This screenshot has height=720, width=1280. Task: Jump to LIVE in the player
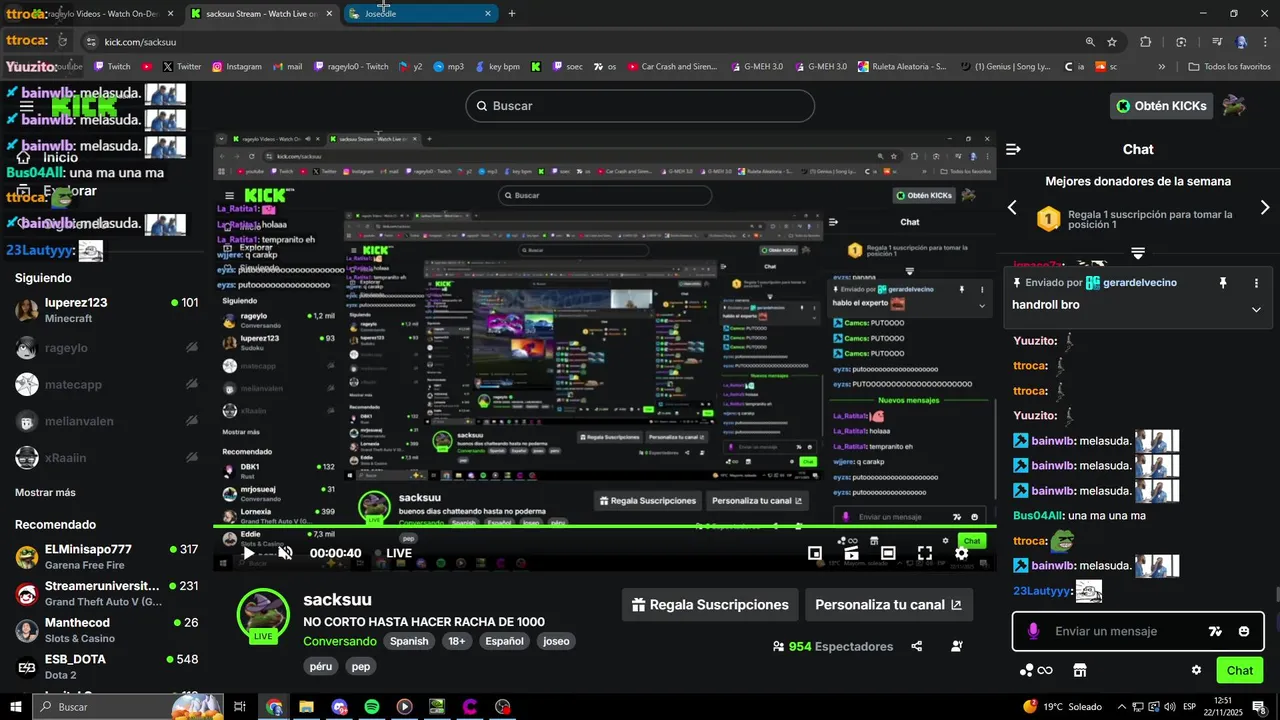399,553
